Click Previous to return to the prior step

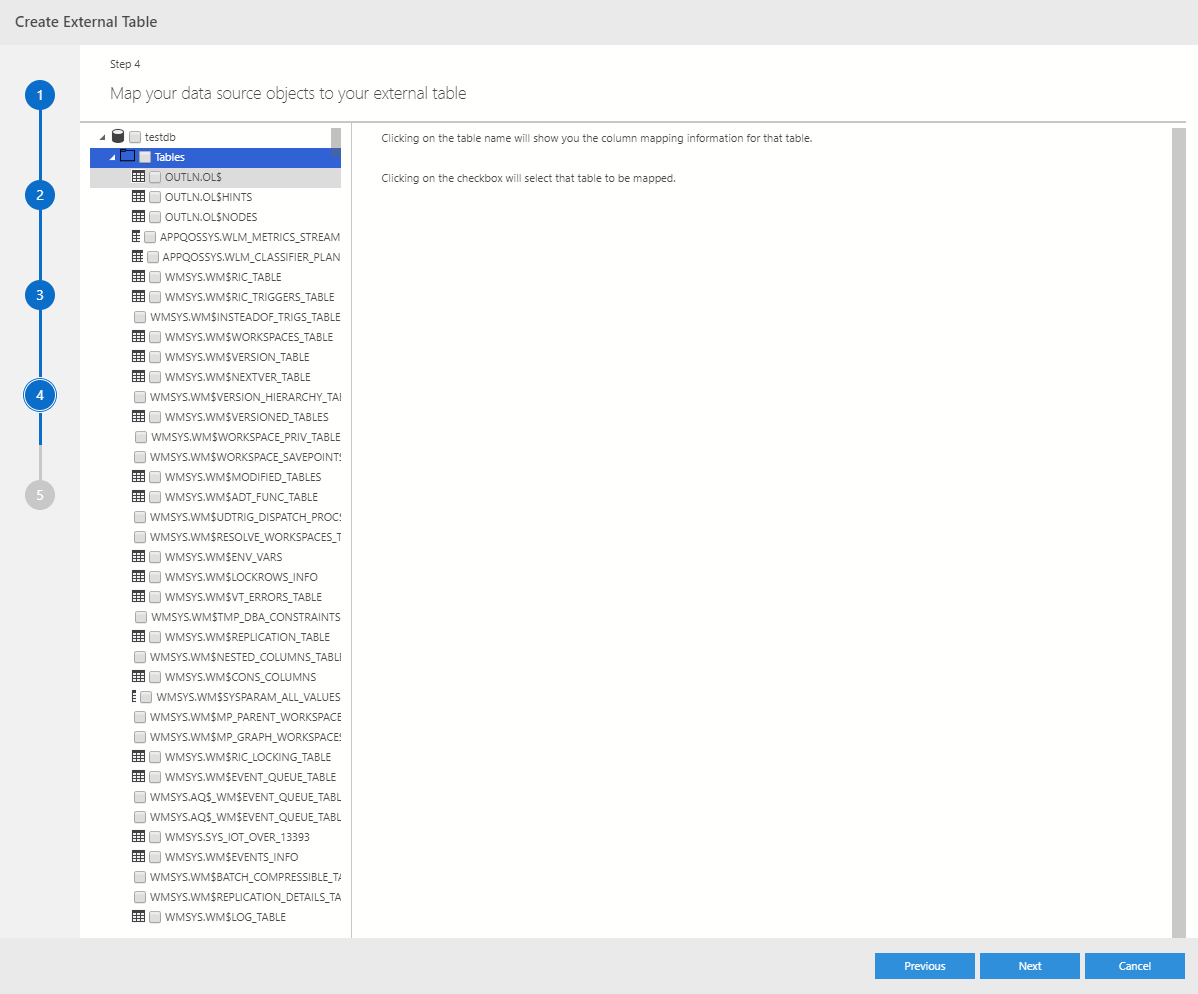click(924, 965)
